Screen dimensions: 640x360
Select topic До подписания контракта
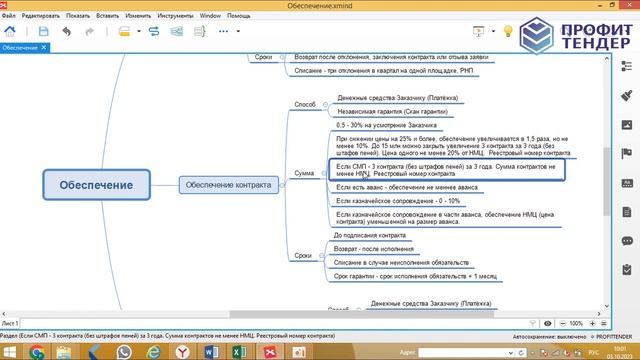tap(369, 235)
